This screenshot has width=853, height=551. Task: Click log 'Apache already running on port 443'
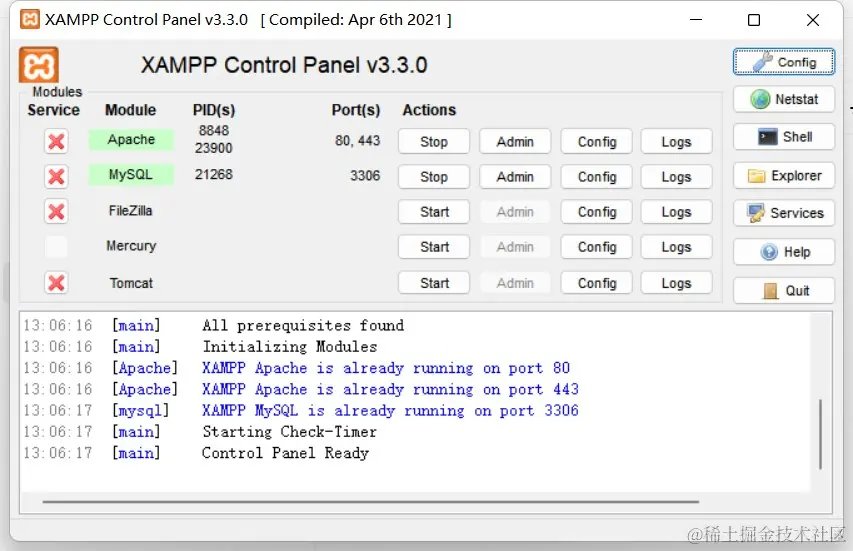tap(390, 389)
